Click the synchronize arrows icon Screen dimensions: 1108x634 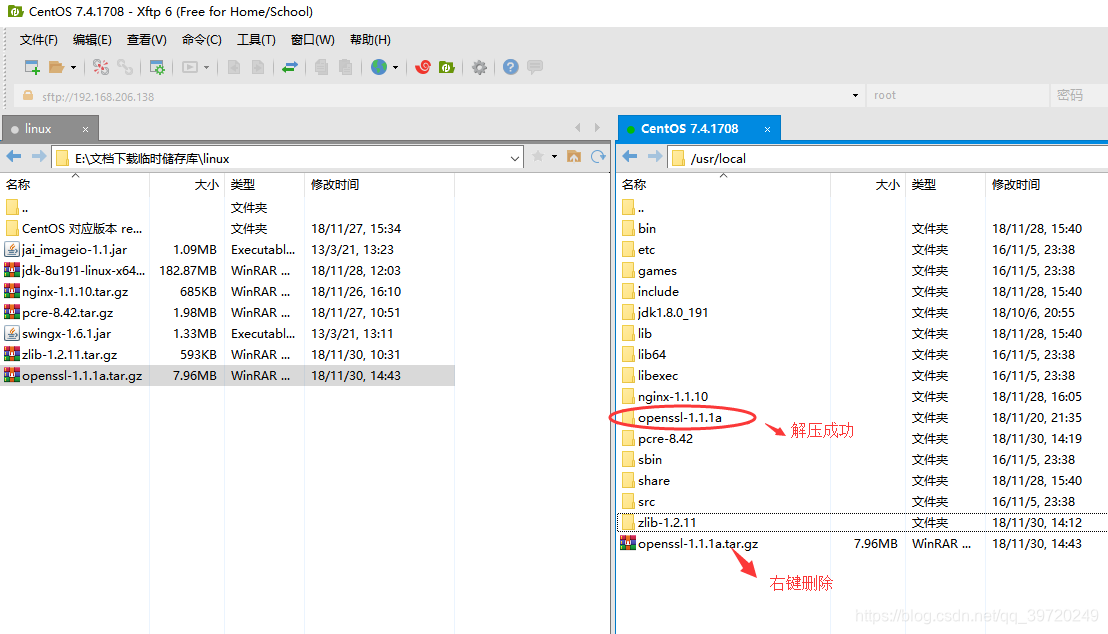[290, 67]
